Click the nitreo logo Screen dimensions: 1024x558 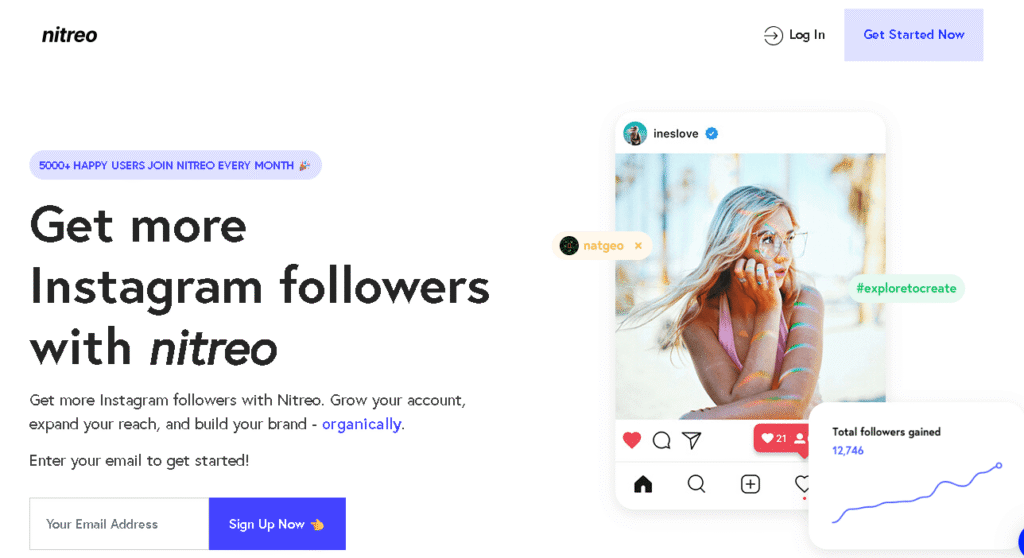click(69, 35)
